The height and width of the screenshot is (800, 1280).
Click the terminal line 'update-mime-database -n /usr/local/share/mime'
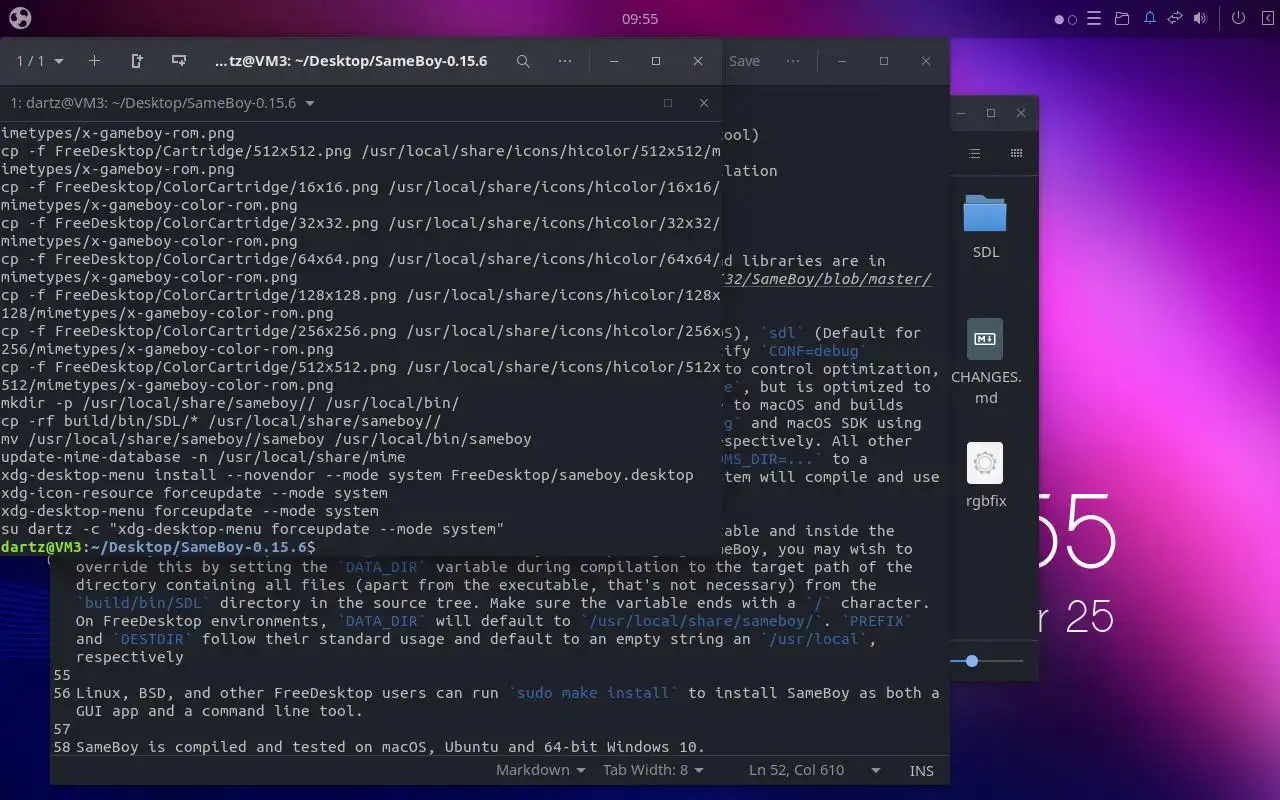click(203, 457)
